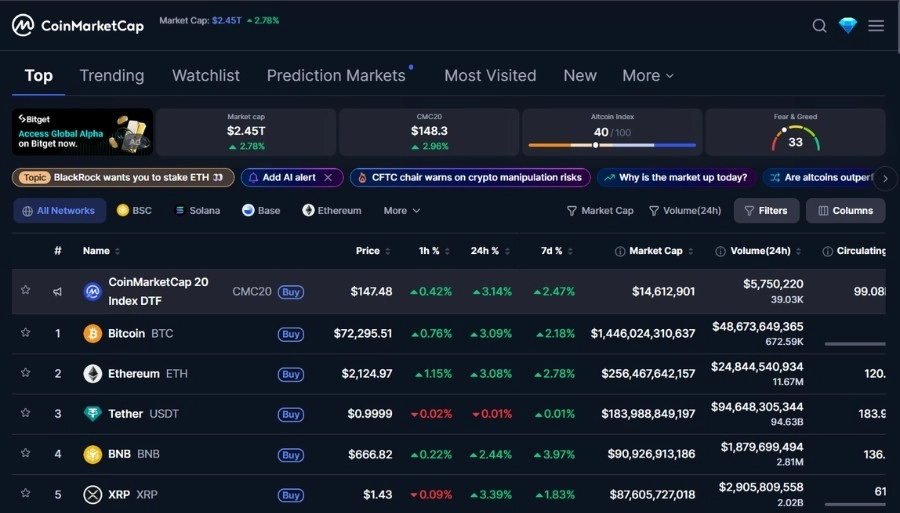Click the diamond rewards icon
The image size is (900, 513).
(848, 26)
